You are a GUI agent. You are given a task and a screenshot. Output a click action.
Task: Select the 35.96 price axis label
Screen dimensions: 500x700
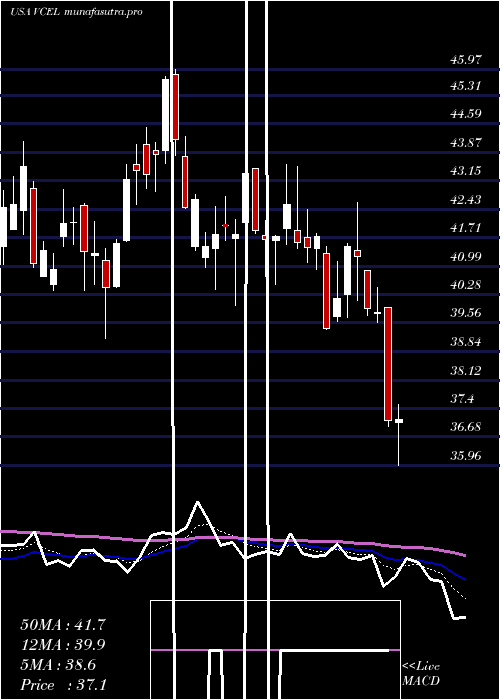465,456
